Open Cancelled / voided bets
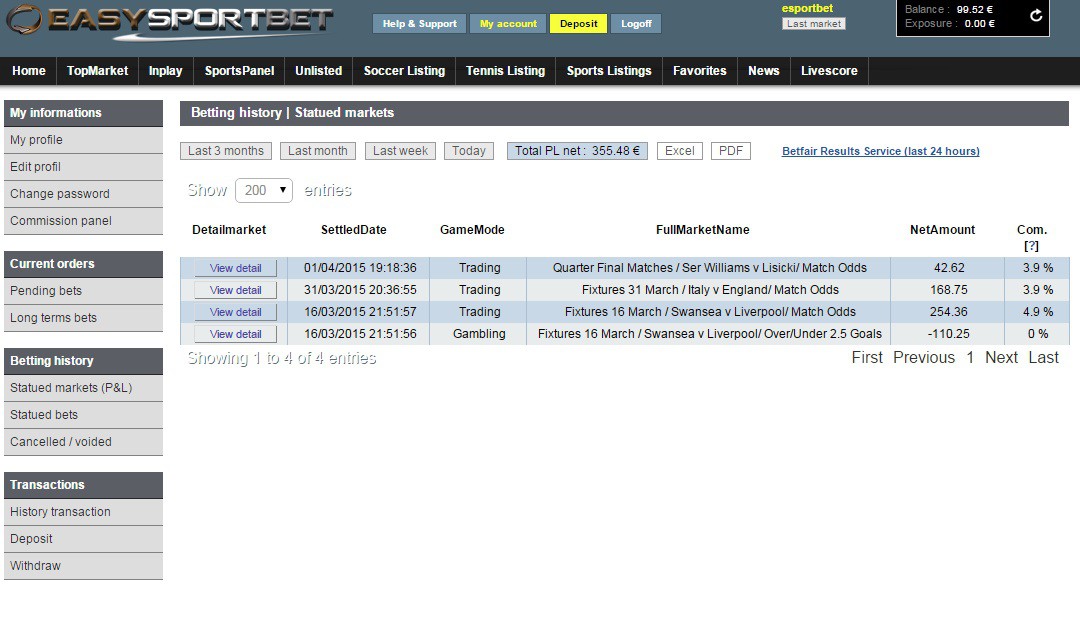Image resolution: width=1080 pixels, height=620 pixels. [x=83, y=442]
